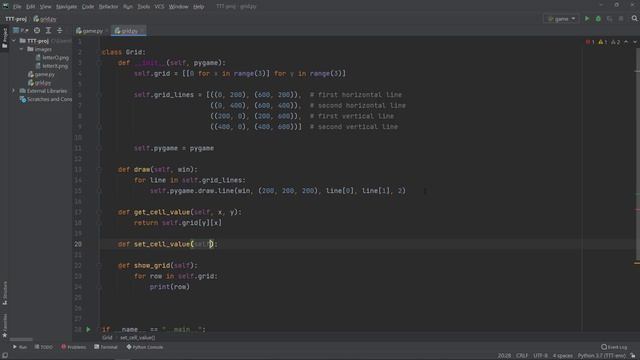Open the Navigate menu
The width and height of the screenshot is (640, 360).
tap(67, 7)
